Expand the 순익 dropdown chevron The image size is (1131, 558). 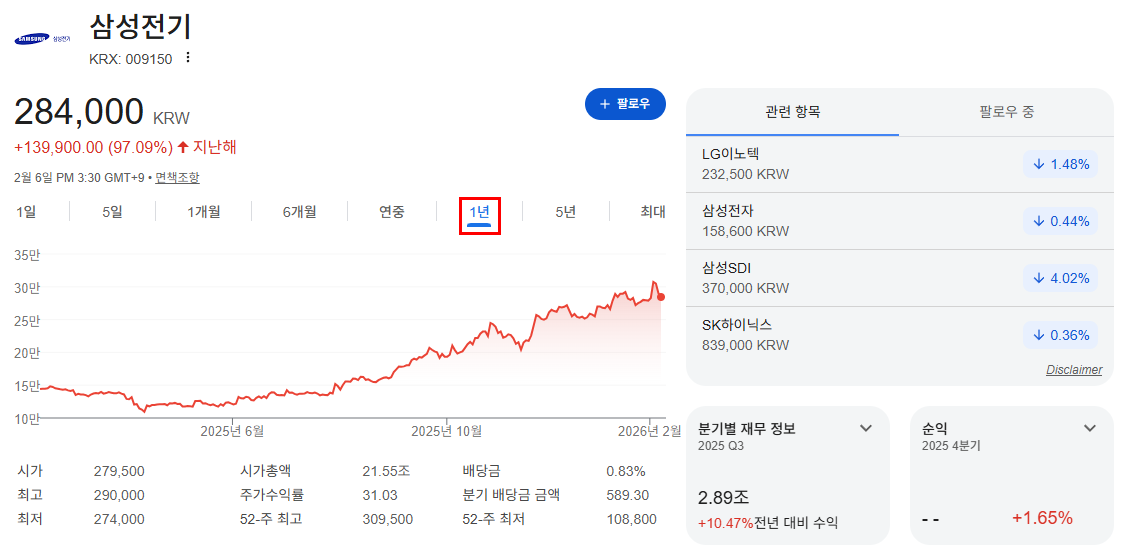coord(1090,428)
